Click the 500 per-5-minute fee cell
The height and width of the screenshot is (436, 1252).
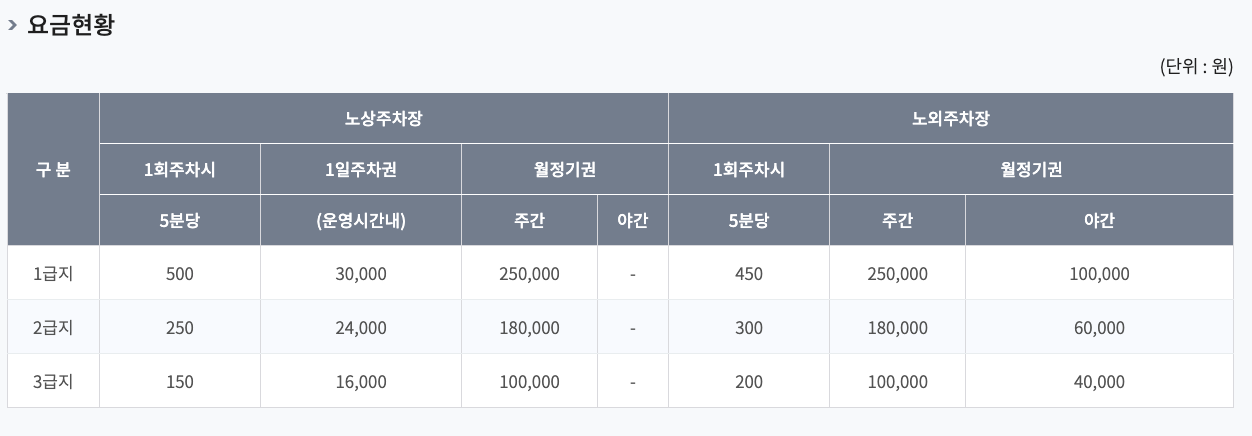180,274
